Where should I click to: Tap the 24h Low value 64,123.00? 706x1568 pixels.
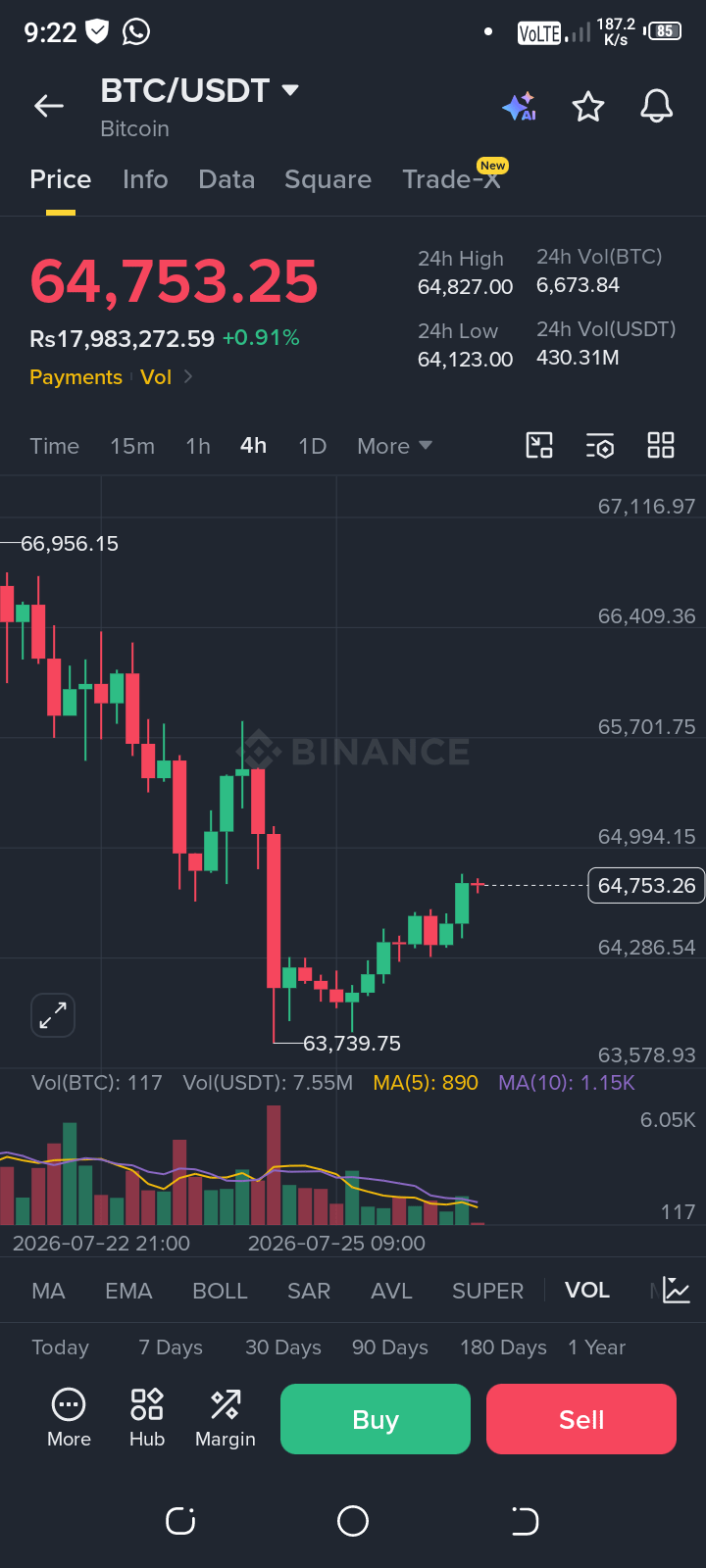coord(466,360)
